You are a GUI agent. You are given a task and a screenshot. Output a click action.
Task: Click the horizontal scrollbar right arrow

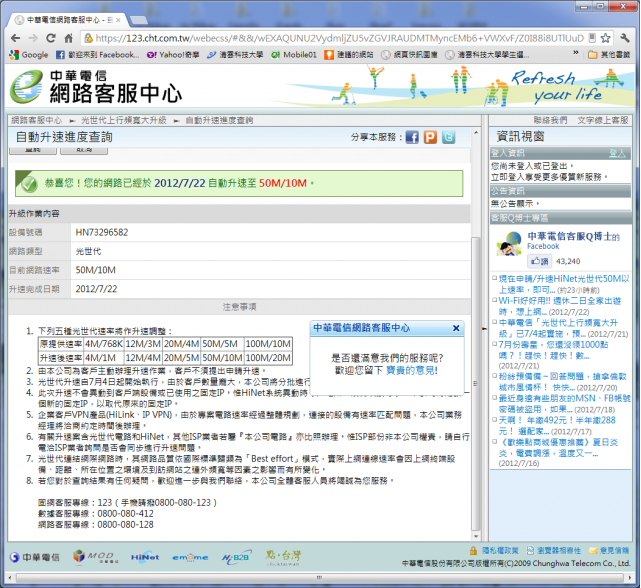[629, 578]
